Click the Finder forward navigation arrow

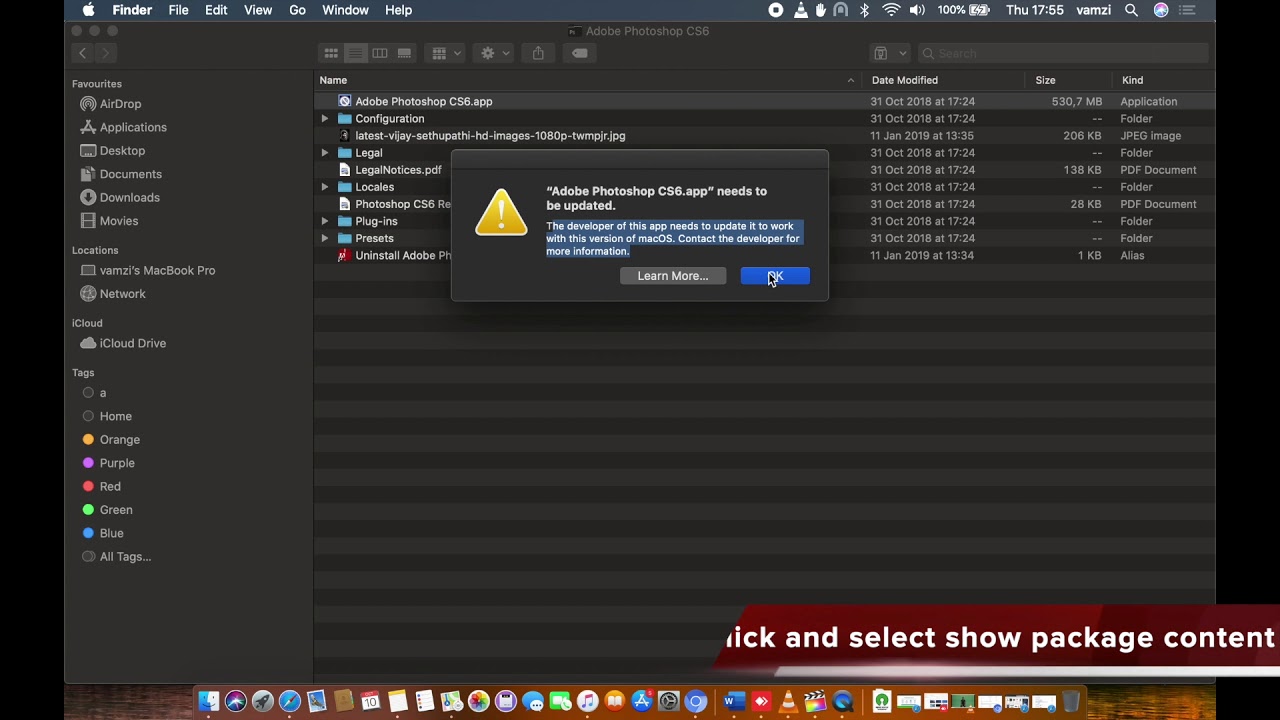[106, 53]
